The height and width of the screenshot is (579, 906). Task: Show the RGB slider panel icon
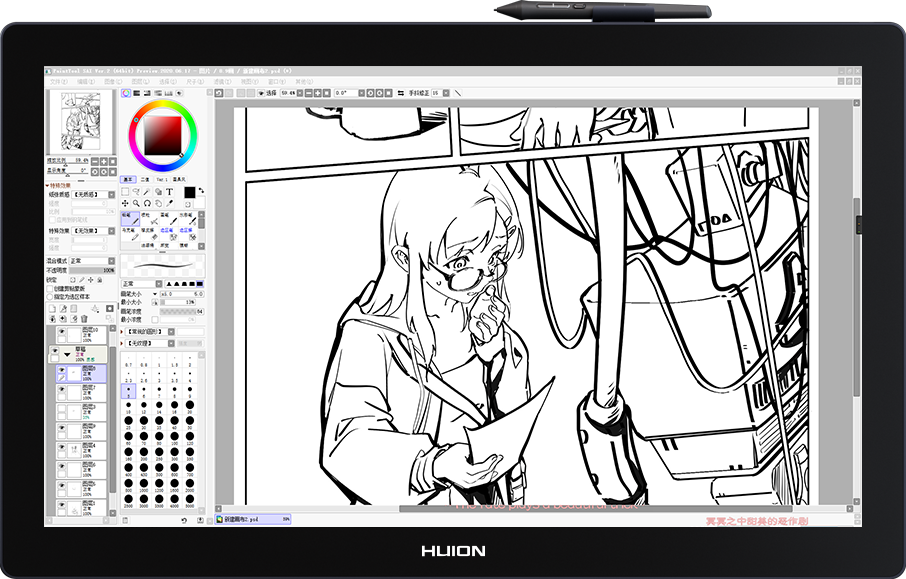[x=136, y=93]
